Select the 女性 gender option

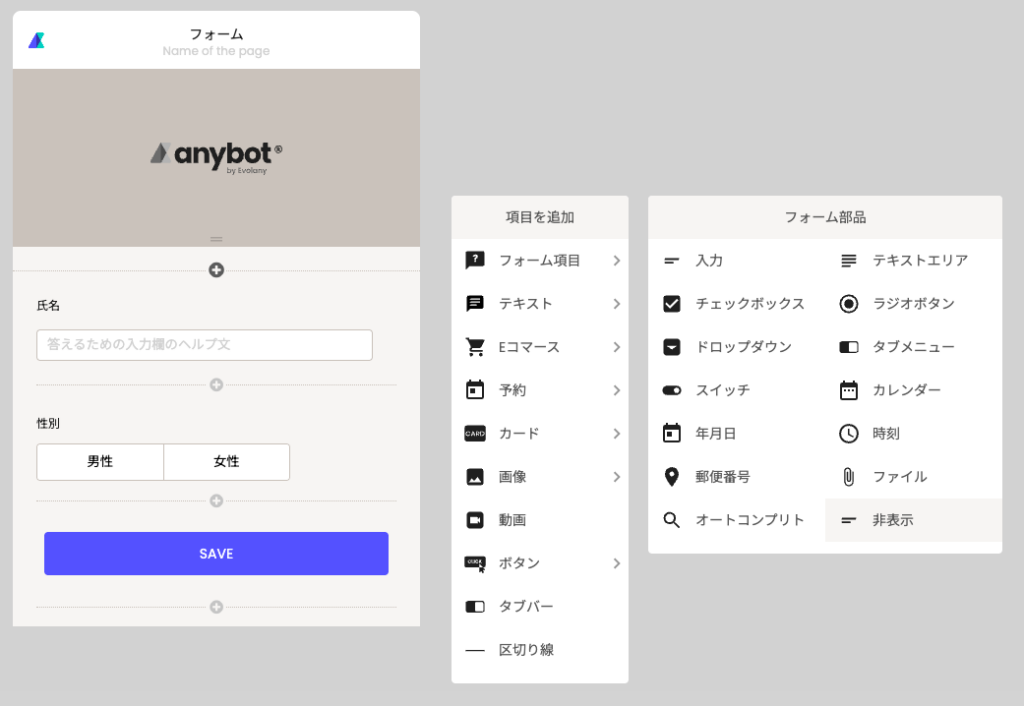(226, 462)
